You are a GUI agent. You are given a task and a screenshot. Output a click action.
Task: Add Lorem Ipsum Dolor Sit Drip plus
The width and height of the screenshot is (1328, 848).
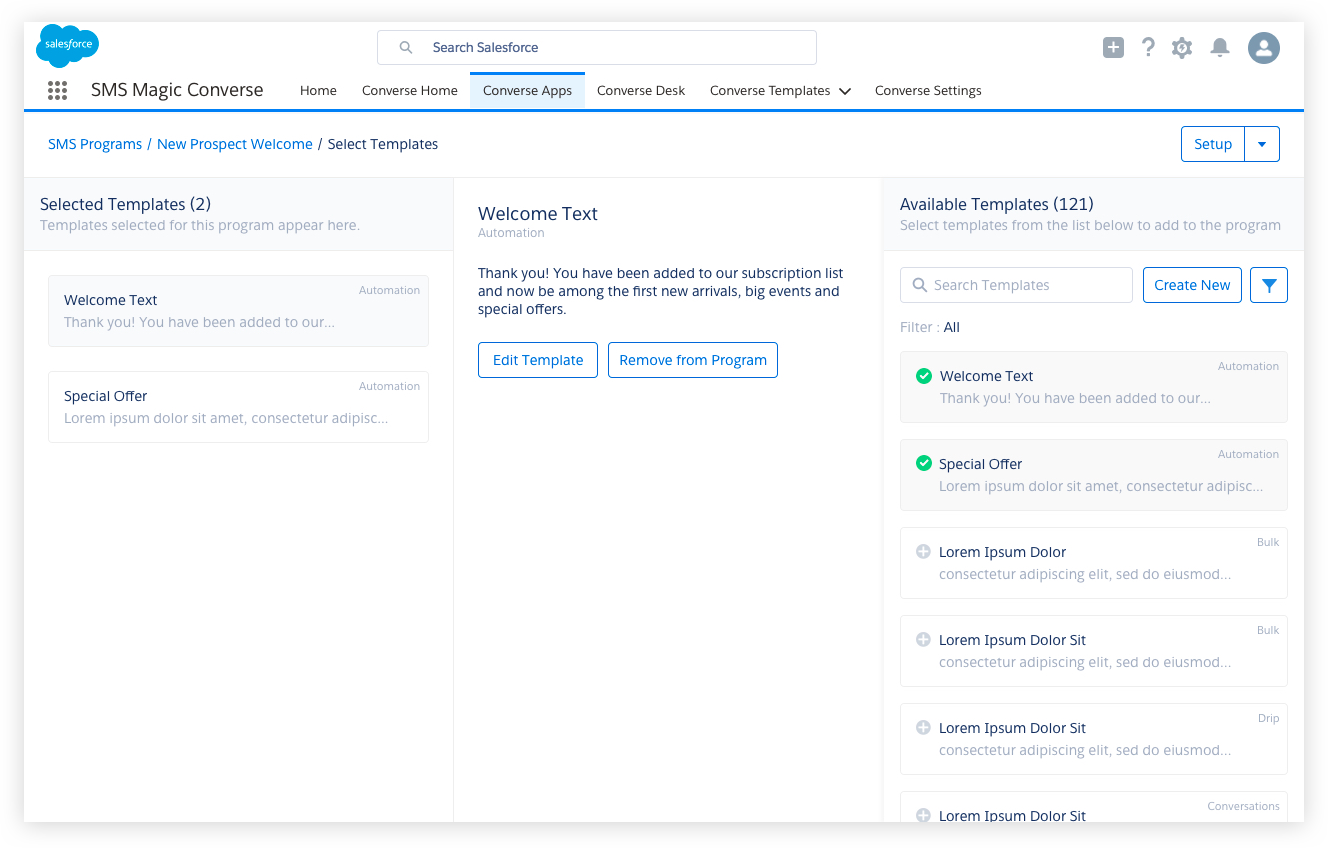point(924,728)
